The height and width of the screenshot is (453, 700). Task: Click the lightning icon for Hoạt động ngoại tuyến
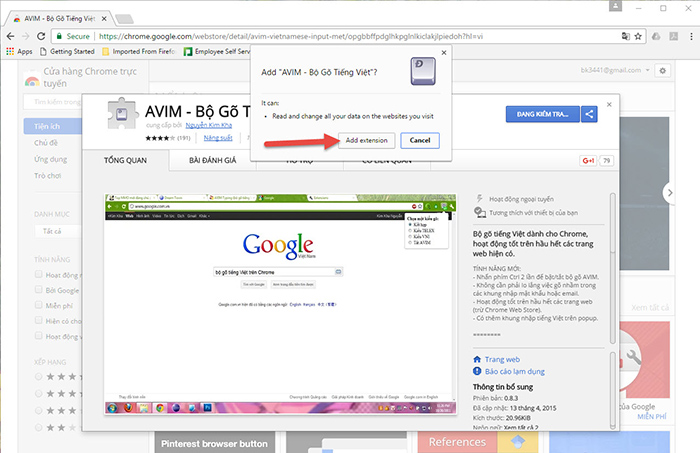tap(479, 199)
